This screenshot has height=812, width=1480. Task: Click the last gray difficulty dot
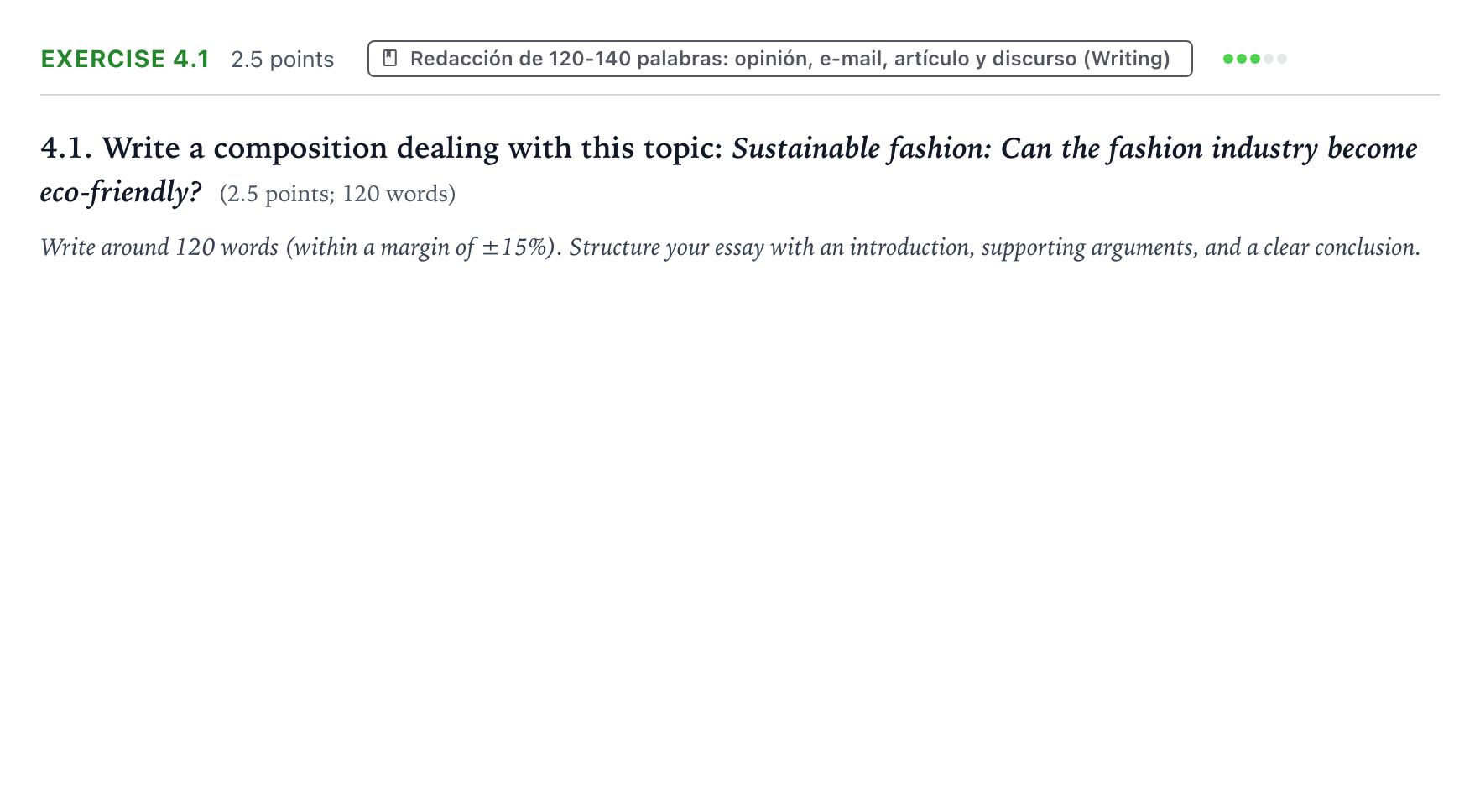(1282, 59)
